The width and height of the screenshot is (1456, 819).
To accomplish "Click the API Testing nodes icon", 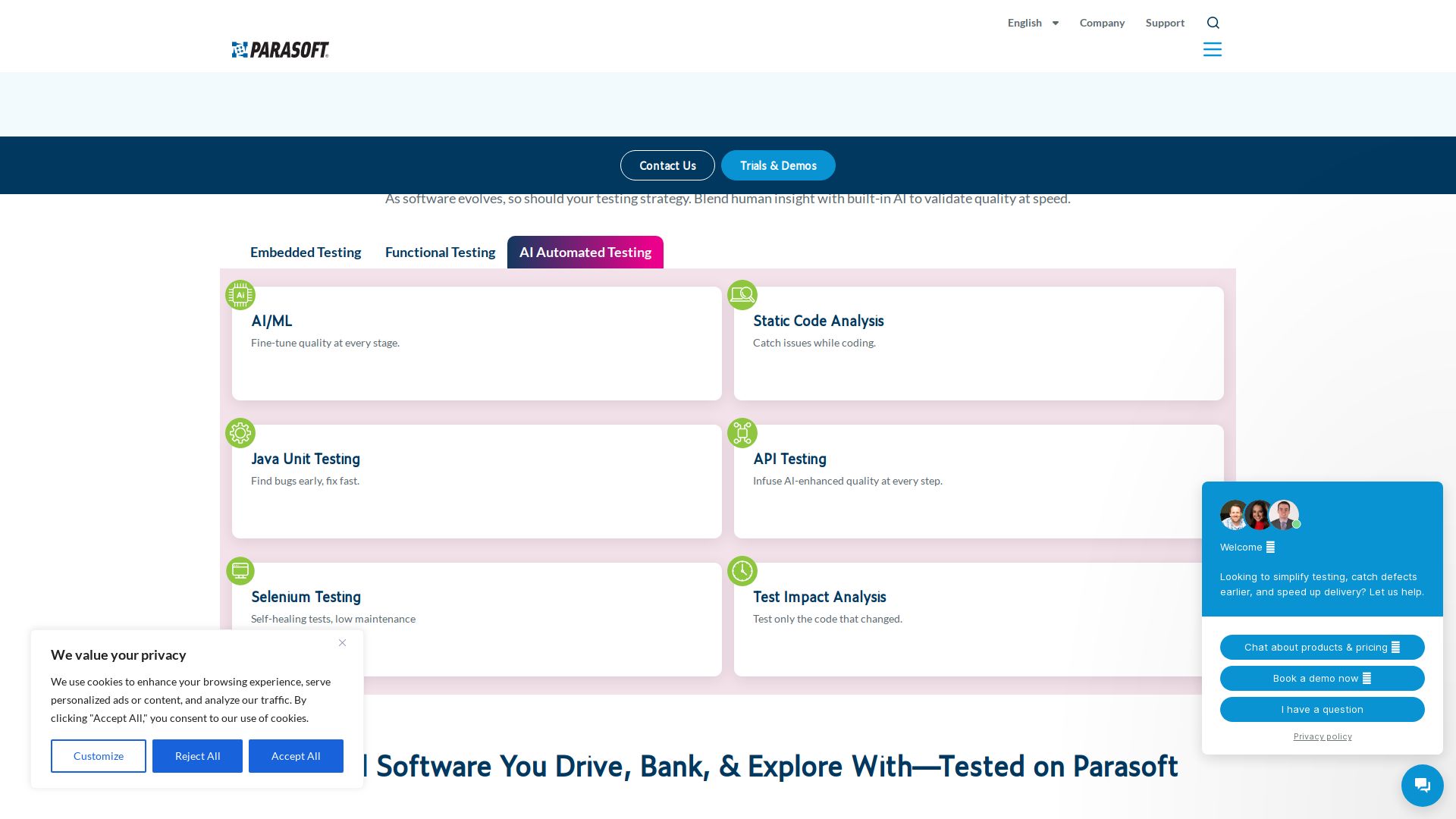I will pos(742,433).
